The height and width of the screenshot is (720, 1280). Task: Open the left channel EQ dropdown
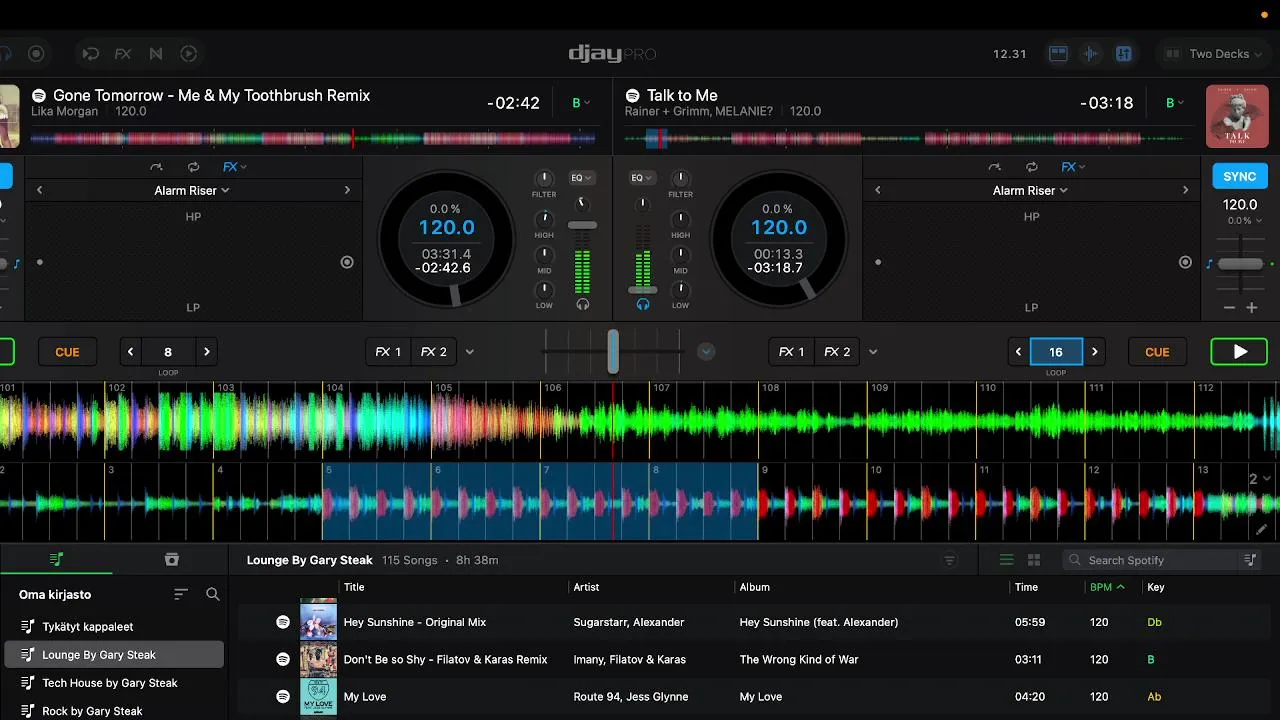[581, 178]
